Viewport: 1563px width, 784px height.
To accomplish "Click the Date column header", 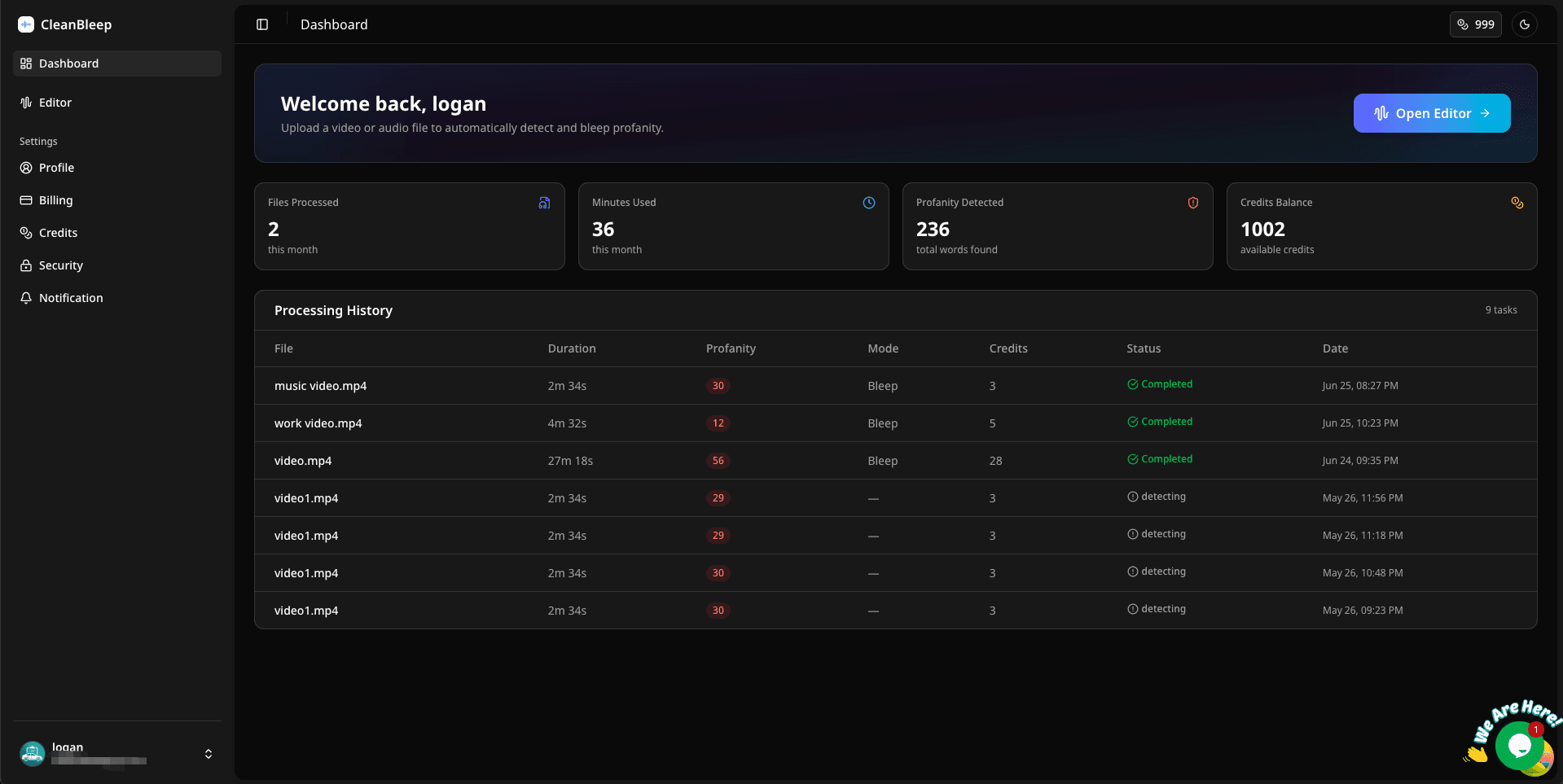I will 1335,348.
